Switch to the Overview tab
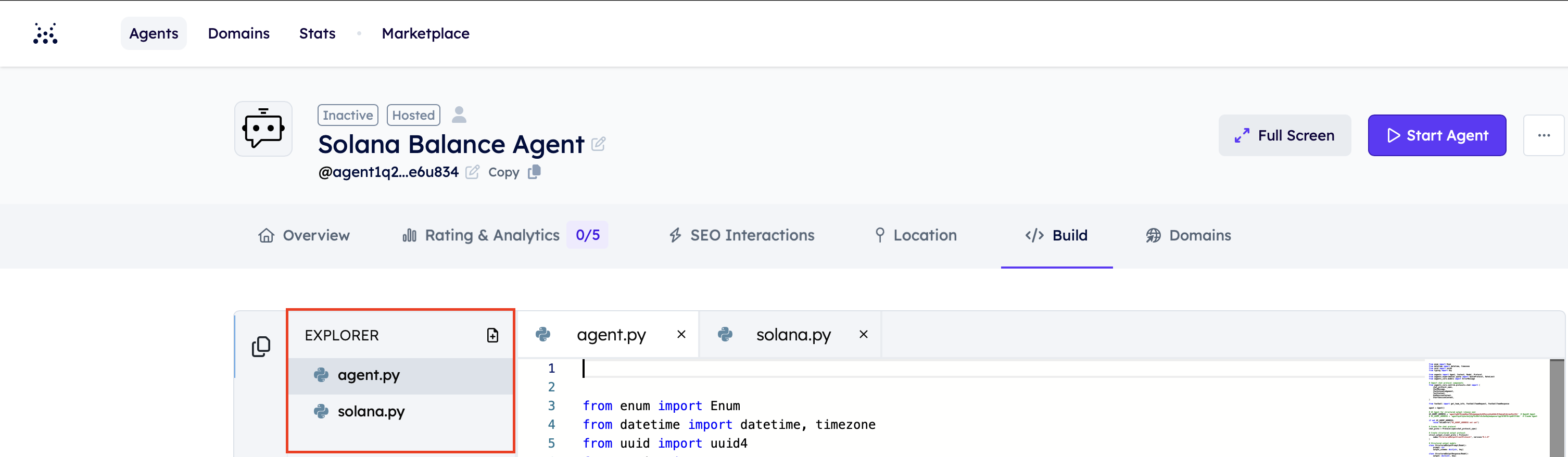This screenshot has width=1568, height=457. click(304, 235)
